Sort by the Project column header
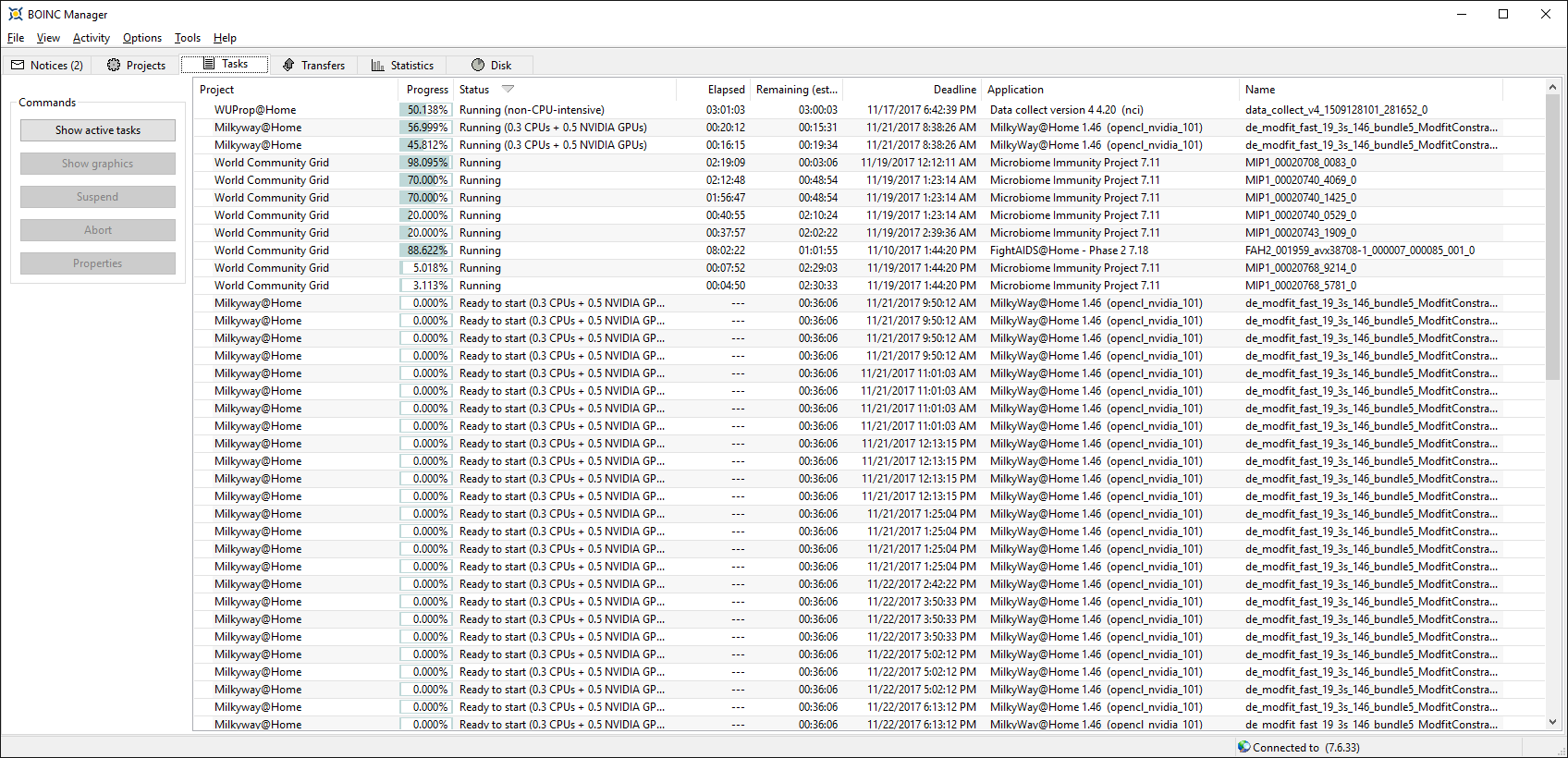The height and width of the screenshot is (758, 1568). tap(296, 90)
